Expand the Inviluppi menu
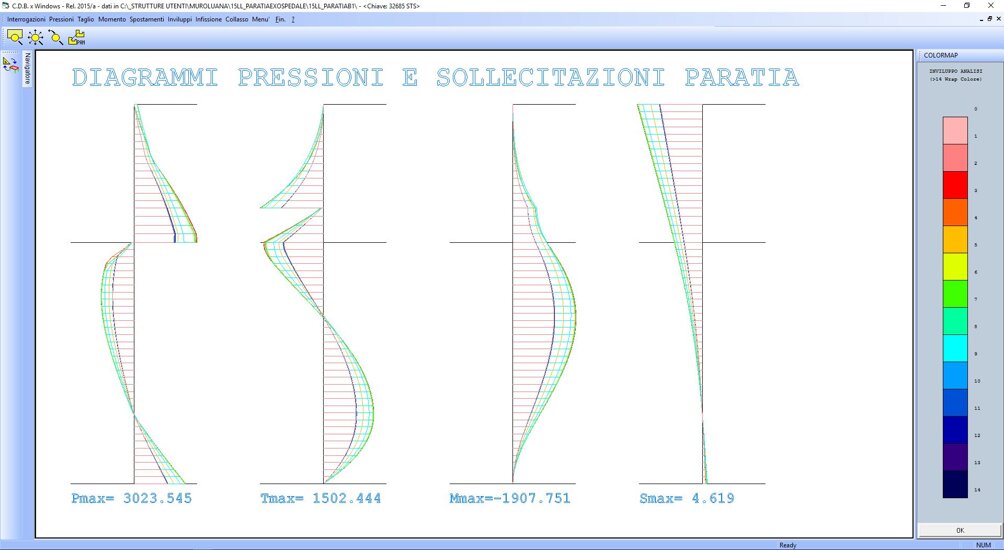This screenshot has height=550, width=1004. coord(180,19)
